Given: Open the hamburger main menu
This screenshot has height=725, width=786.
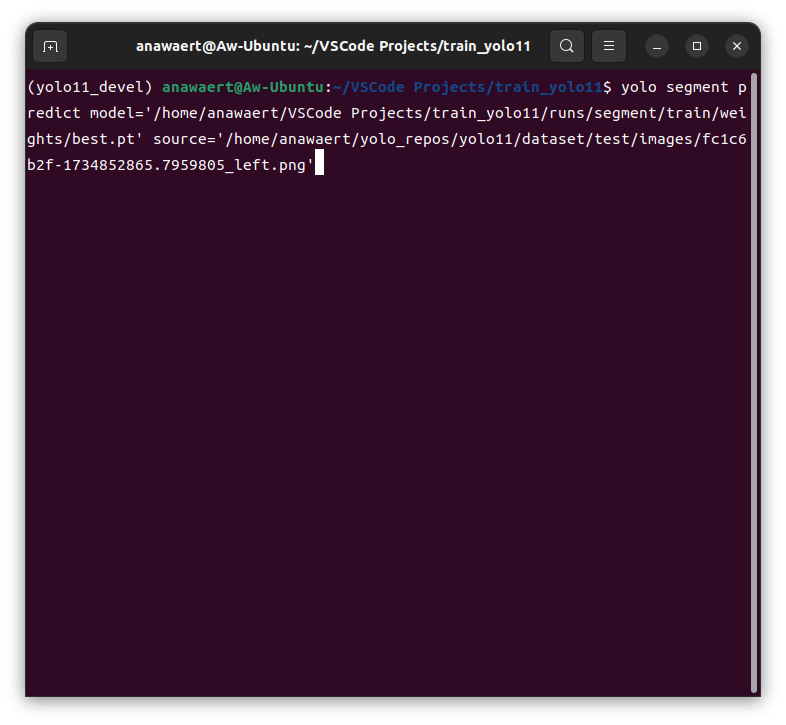Looking at the screenshot, I should pos(609,46).
